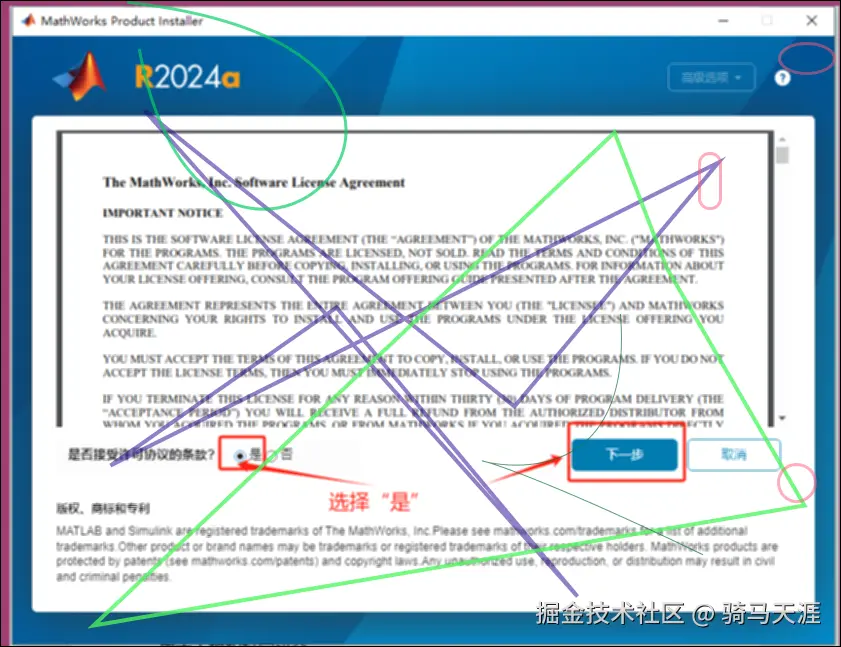This screenshot has width=841, height=647.
Task: Click the 版权、商标和专利 heading
Action: tap(103, 508)
